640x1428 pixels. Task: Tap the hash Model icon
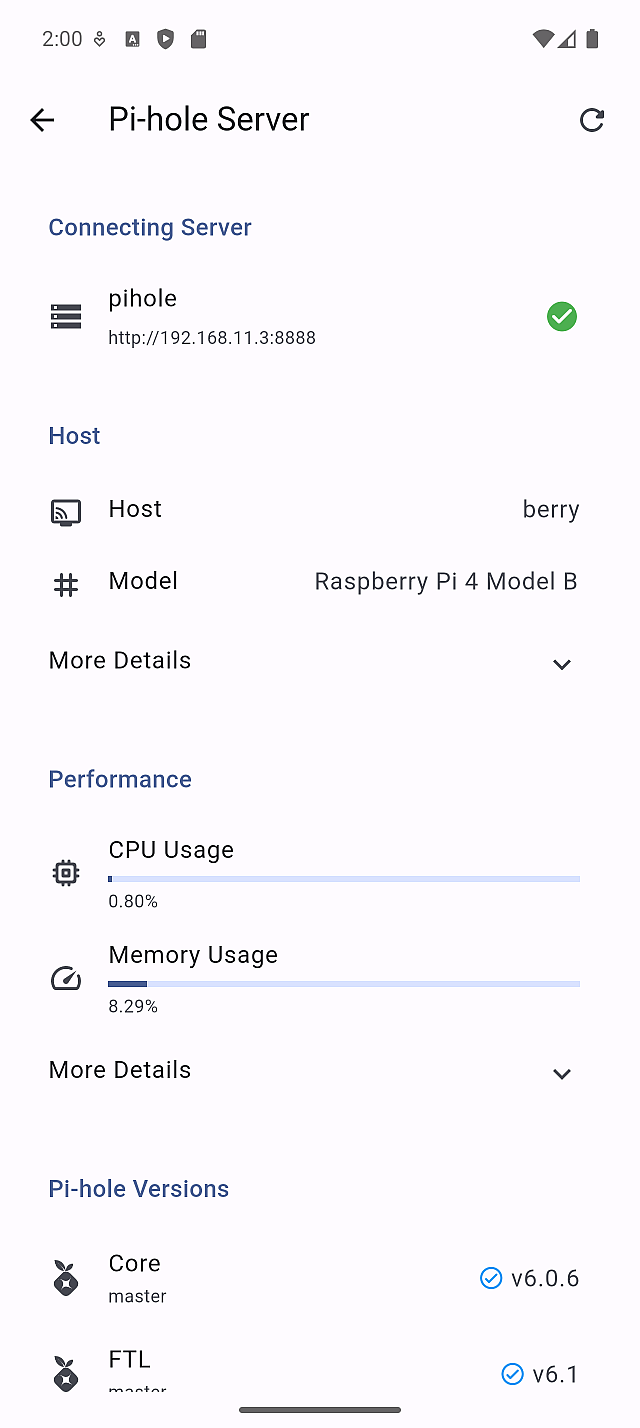tap(66, 584)
